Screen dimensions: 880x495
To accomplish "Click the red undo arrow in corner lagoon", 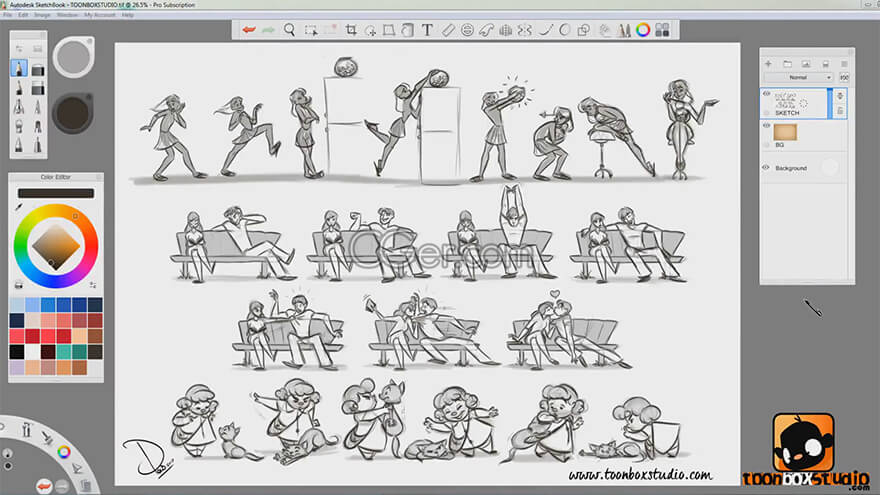I will coord(44,485).
